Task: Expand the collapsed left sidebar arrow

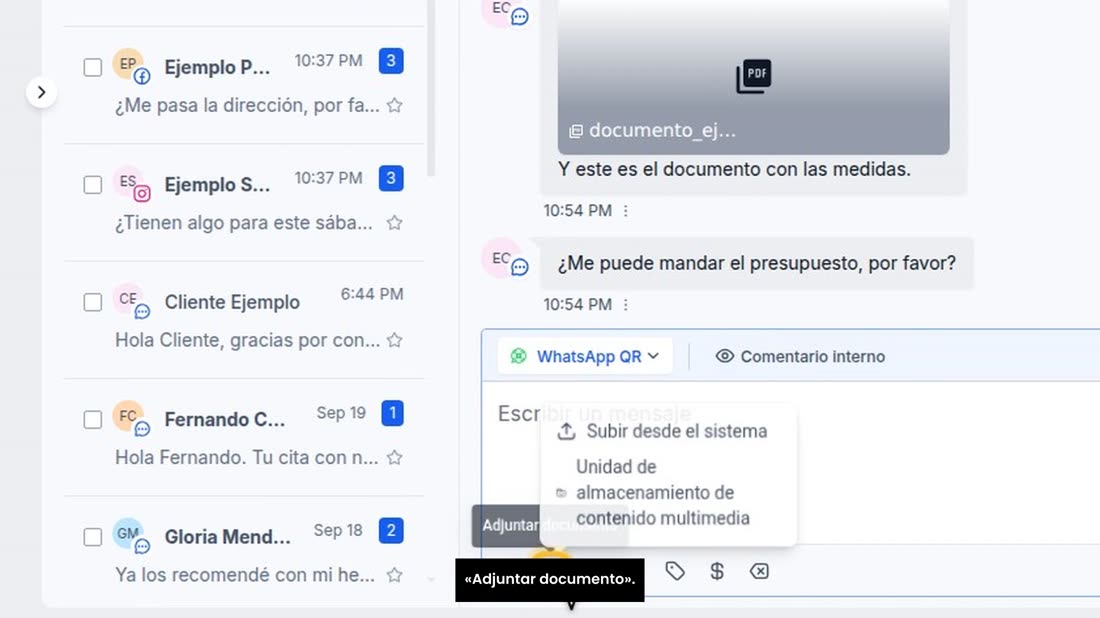Action: pyautogui.click(x=41, y=92)
